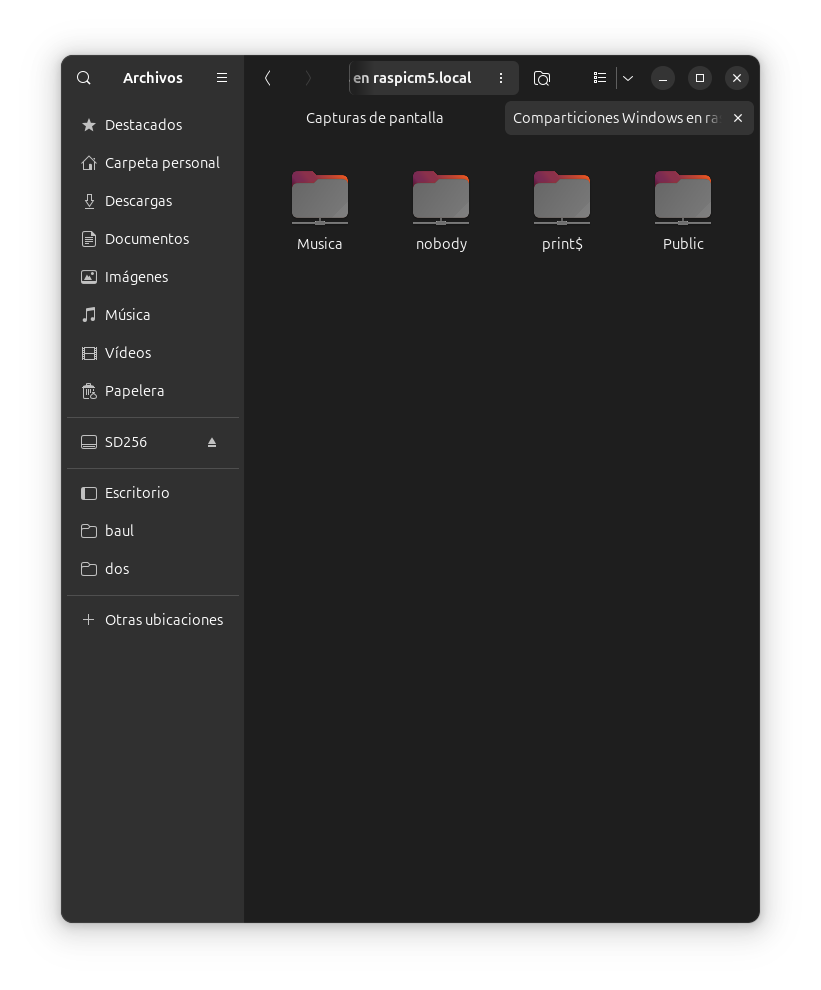The image size is (821, 990).
Task: Close the Archivos window
Action: (x=737, y=78)
